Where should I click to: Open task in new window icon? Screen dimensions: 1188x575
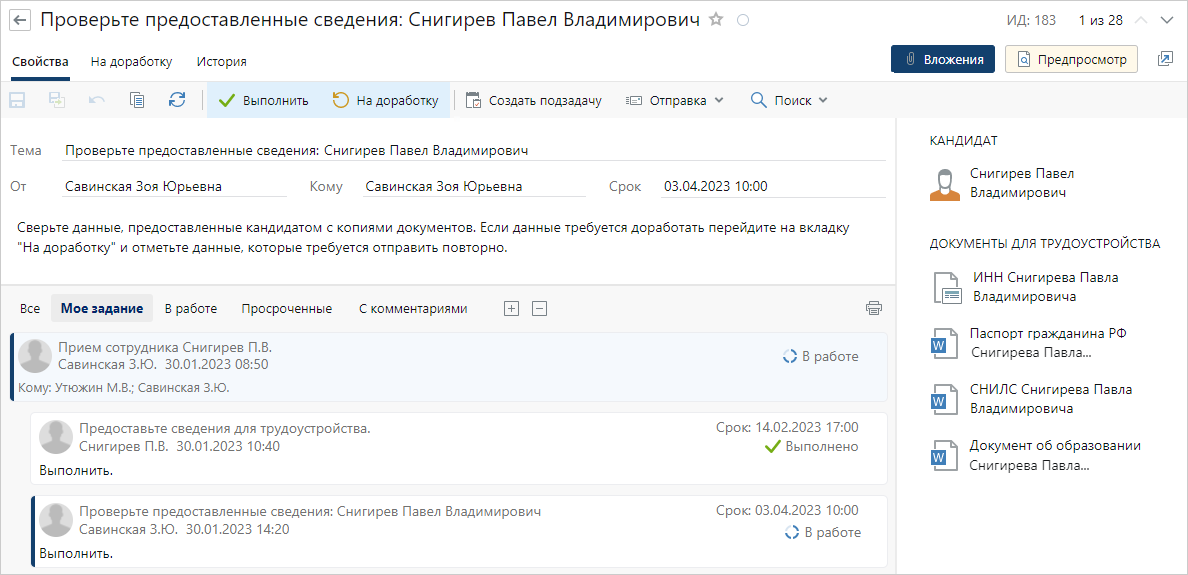(1165, 59)
